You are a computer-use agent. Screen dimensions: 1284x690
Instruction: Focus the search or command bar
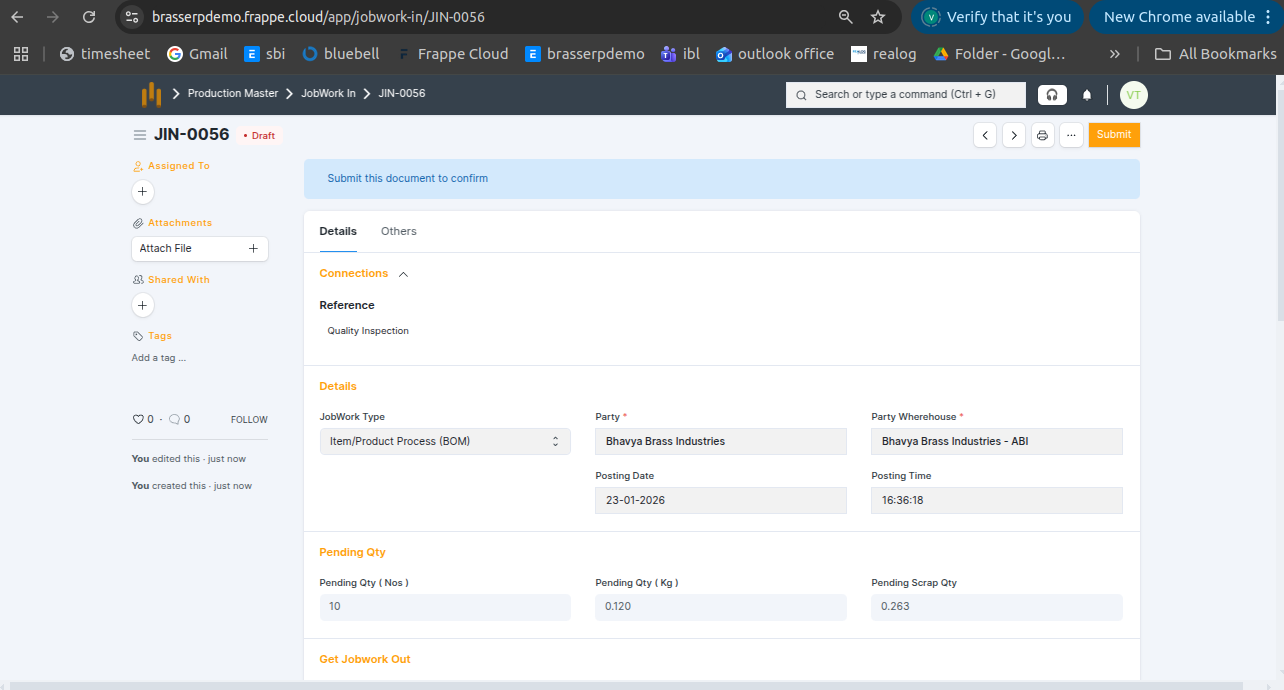click(906, 94)
